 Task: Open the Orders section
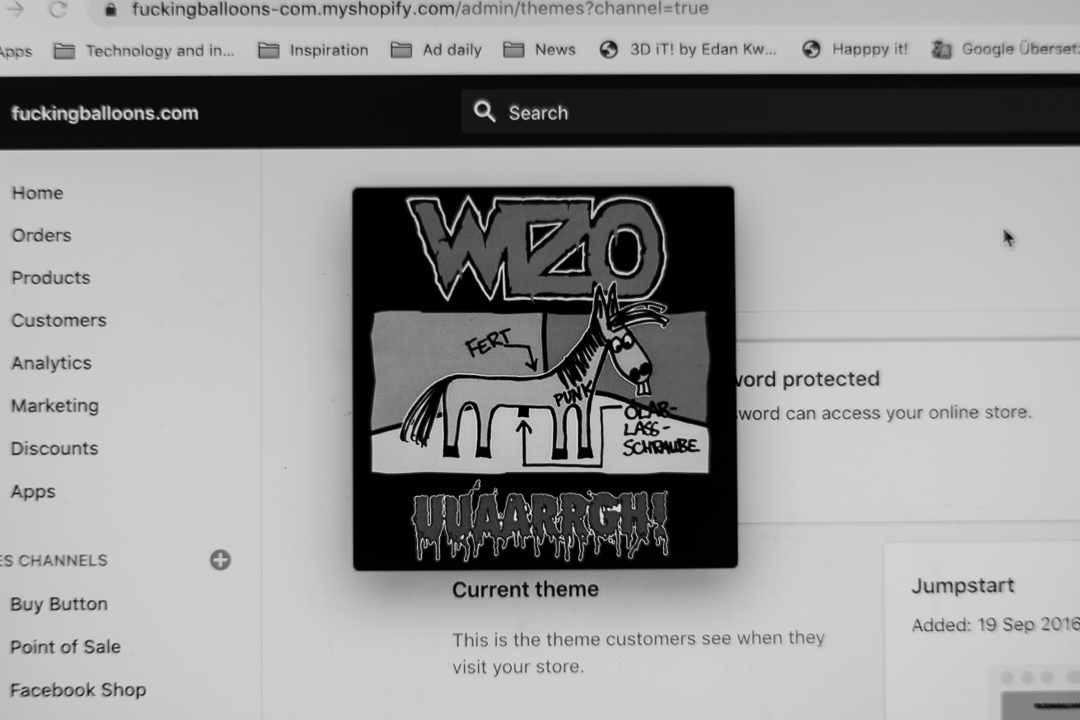[41, 236]
